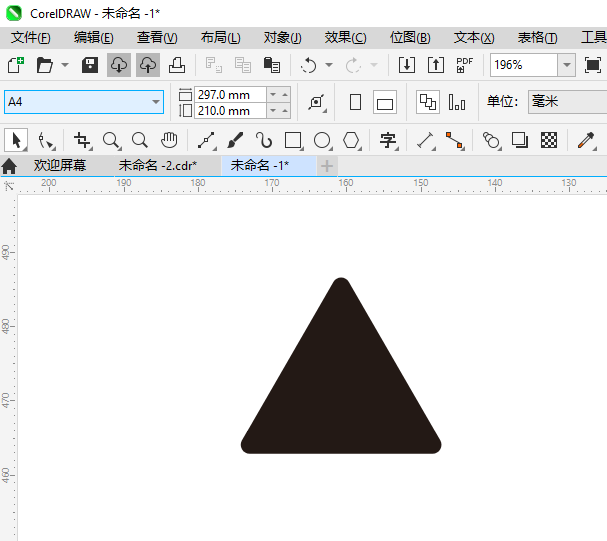Click the 196% zoom level field
Image resolution: width=607 pixels, height=541 pixels.
click(x=524, y=65)
